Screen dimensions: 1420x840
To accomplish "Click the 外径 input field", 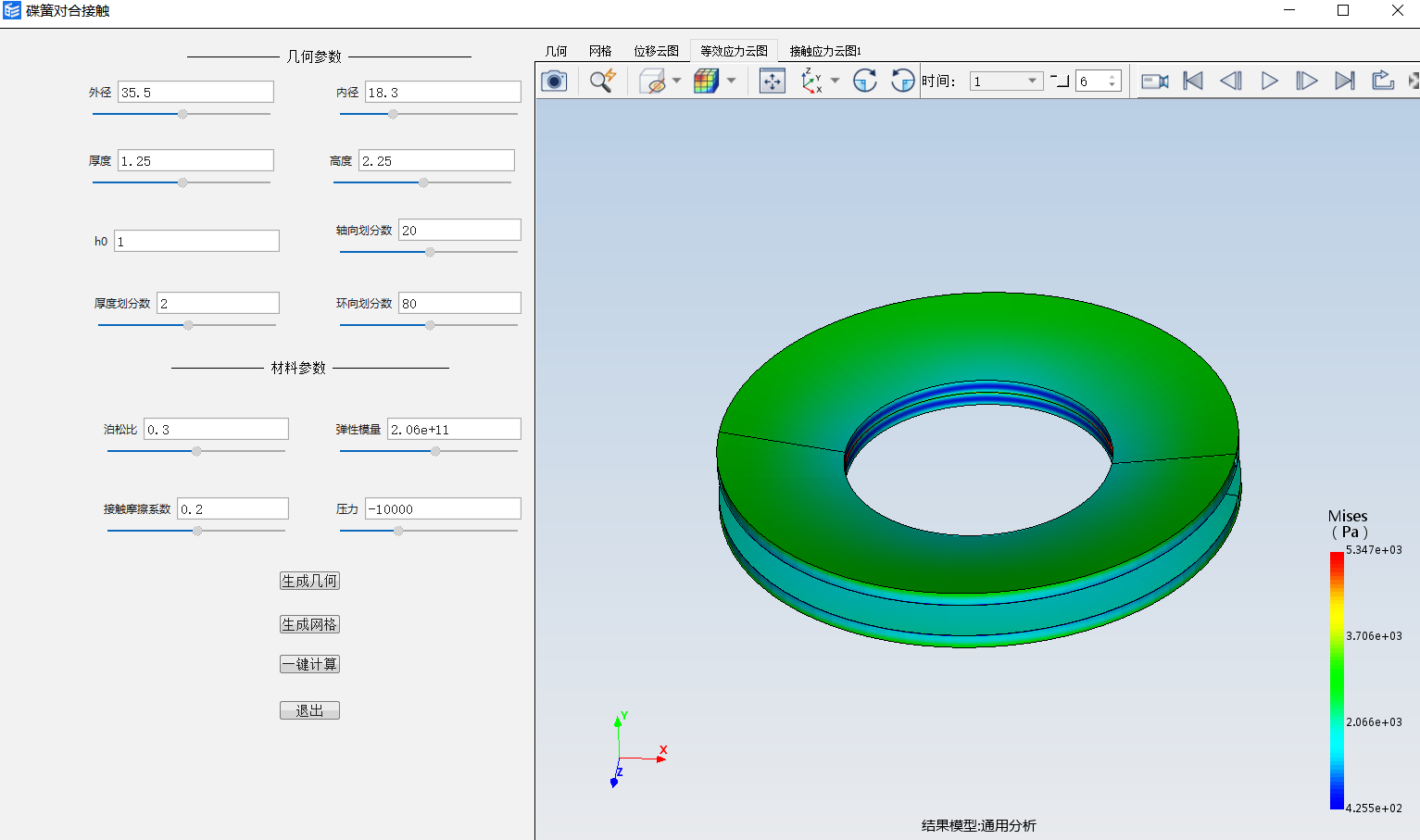I will (195, 92).
